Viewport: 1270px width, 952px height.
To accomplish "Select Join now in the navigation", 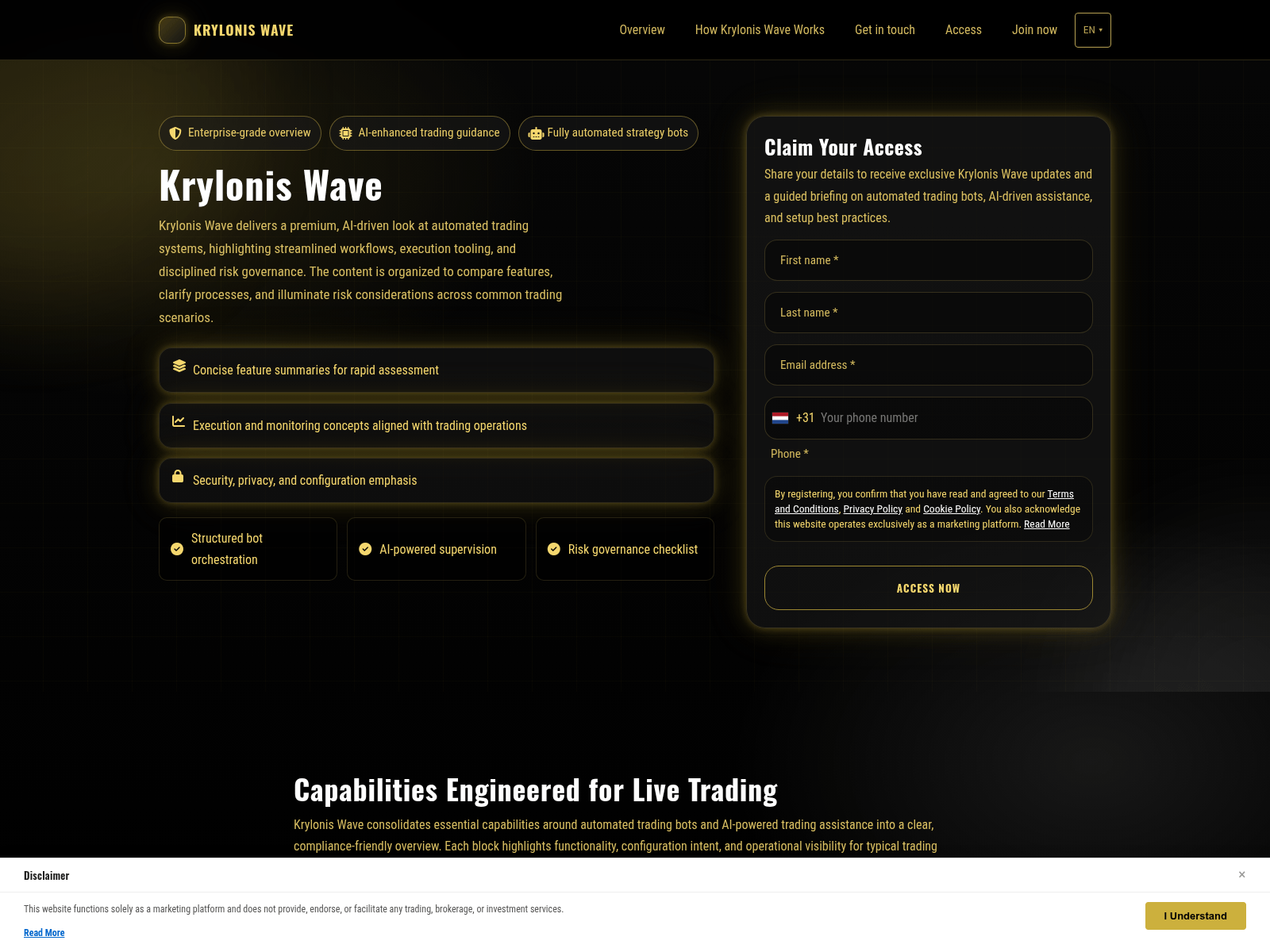I will 1034,30.
